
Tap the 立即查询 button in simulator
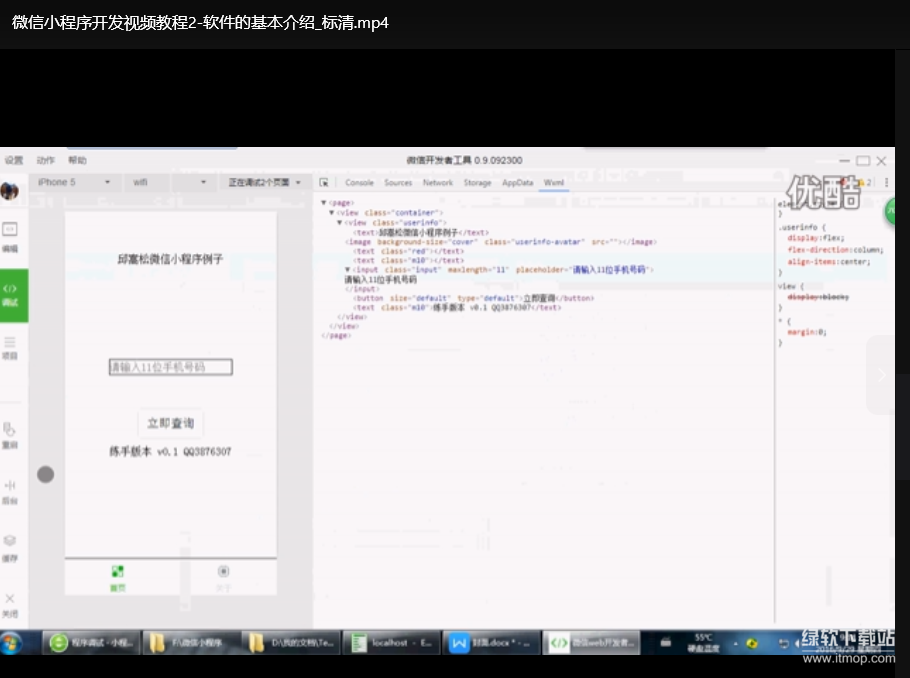pyautogui.click(x=171, y=423)
